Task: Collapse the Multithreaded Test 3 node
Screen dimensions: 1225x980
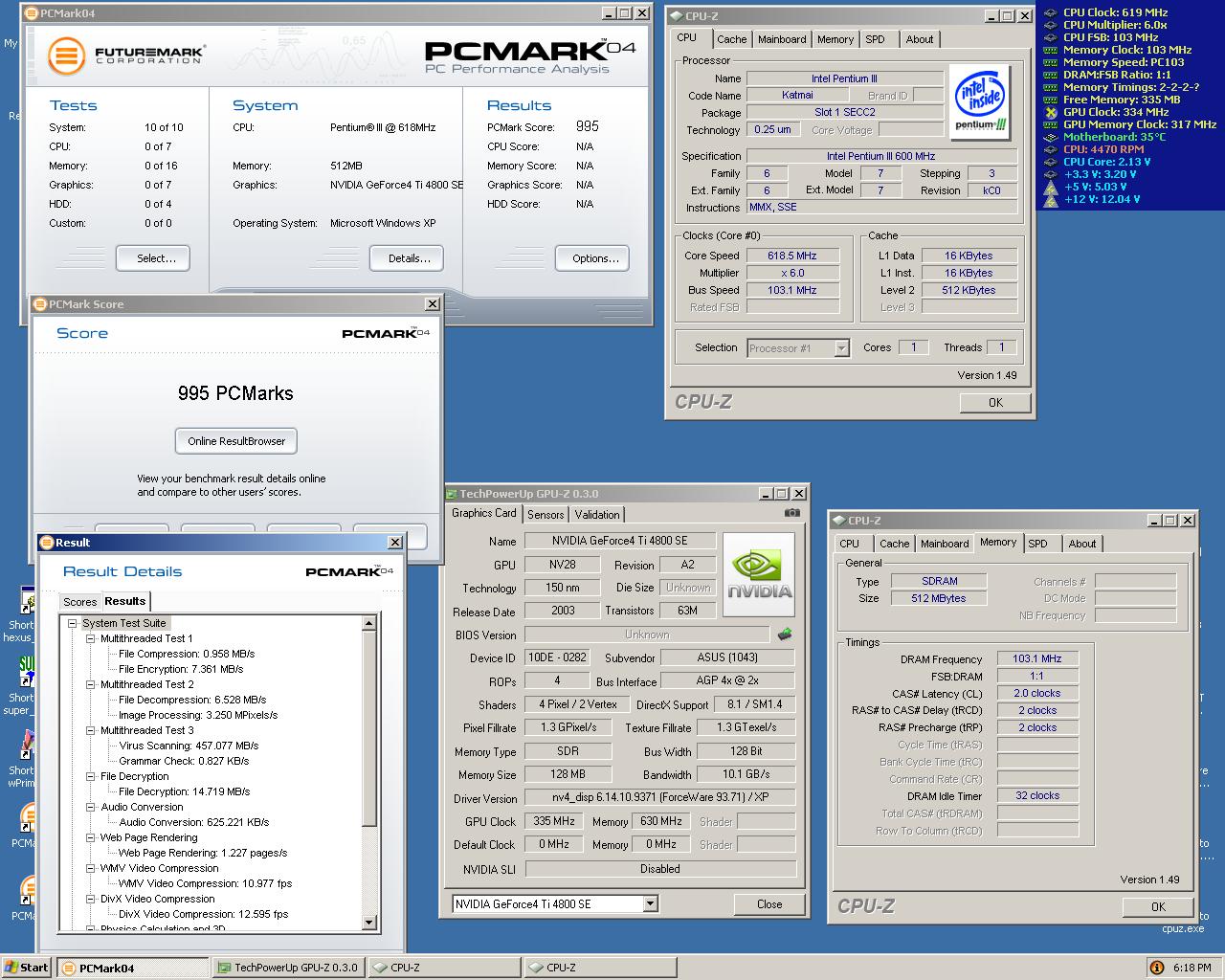Action: pyautogui.click(x=90, y=730)
